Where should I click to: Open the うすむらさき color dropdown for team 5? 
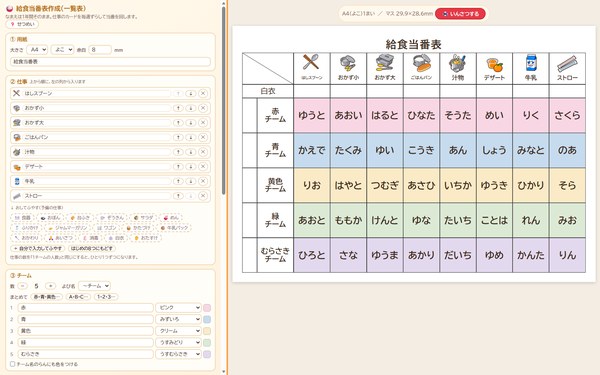[x=178, y=354]
